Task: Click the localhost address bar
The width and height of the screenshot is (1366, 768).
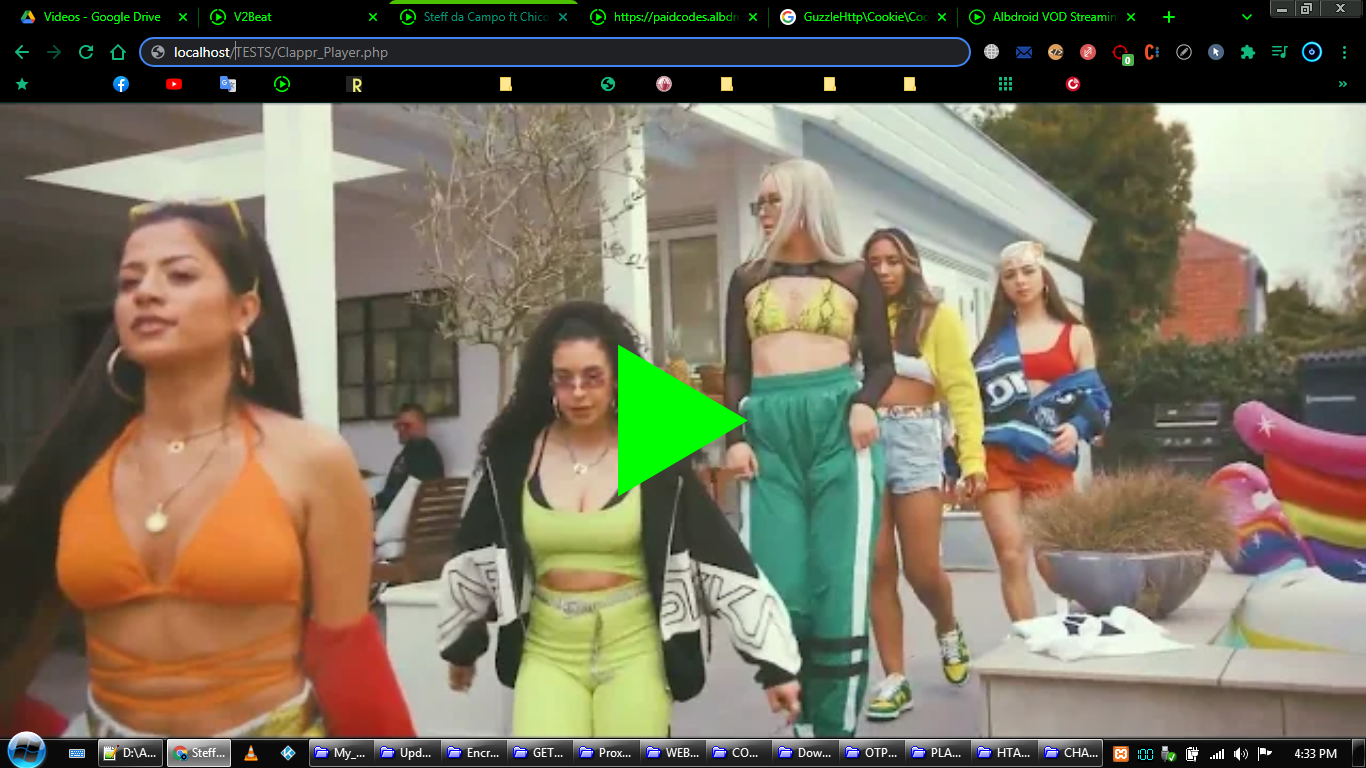Action: pyautogui.click(x=555, y=52)
